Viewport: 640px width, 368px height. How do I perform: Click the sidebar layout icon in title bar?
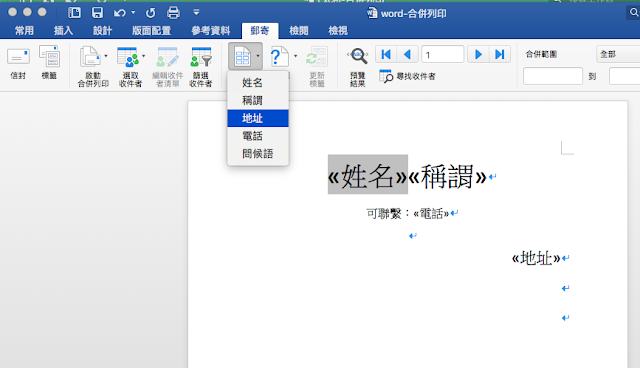[x=74, y=13]
